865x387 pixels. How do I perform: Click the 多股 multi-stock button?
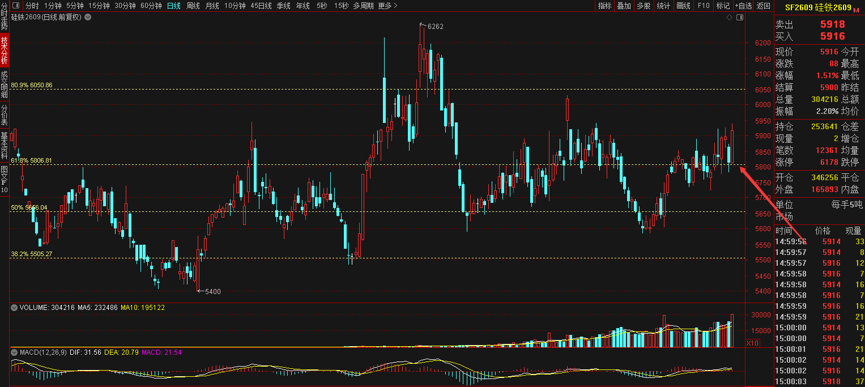pos(643,6)
